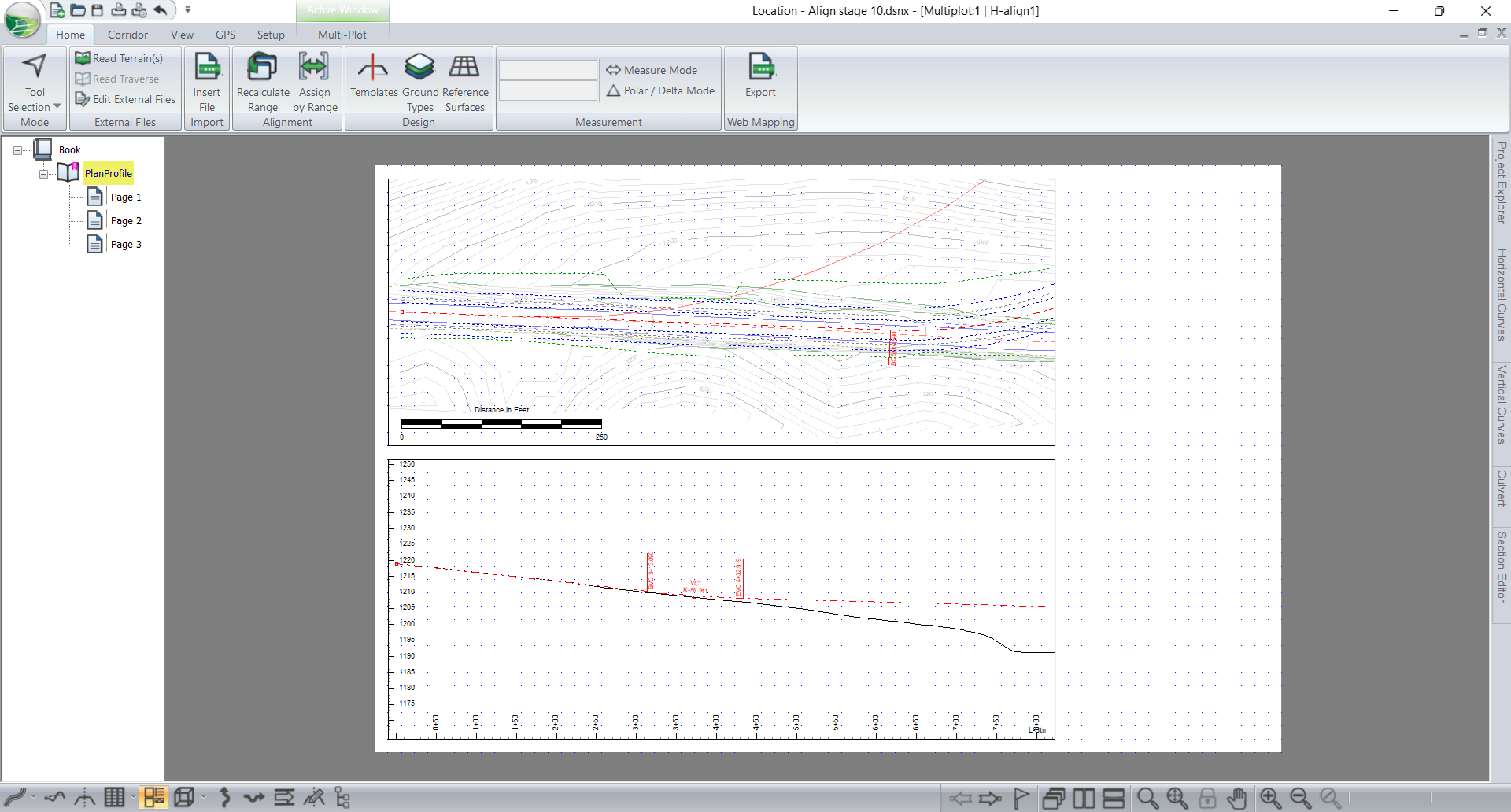Select Page 2 in the tree

[x=126, y=220]
